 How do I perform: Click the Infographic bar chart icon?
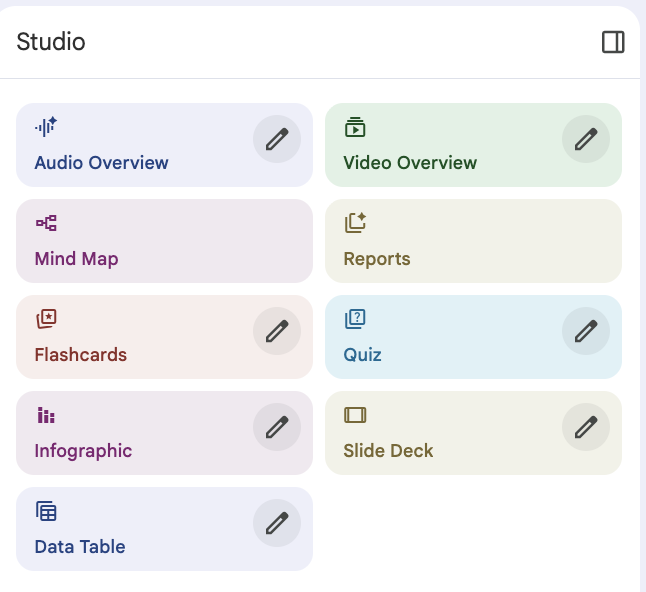pos(46,415)
